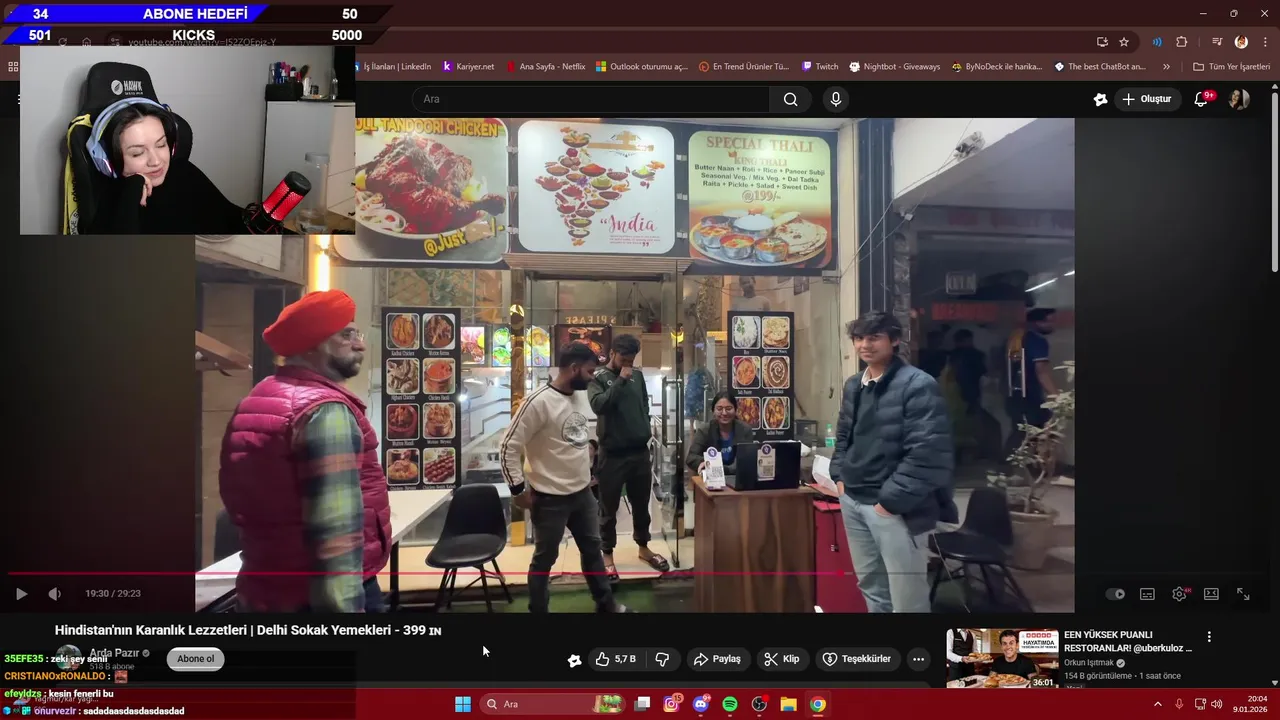Open Spotify from the taskbar

730,704
